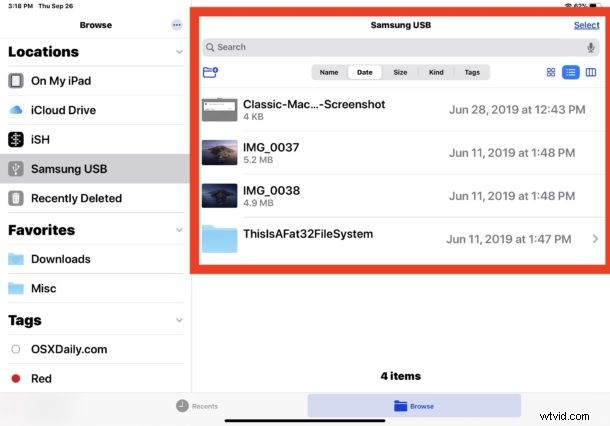Switch to column view
This screenshot has height=426, width=610.
(x=591, y=72)
